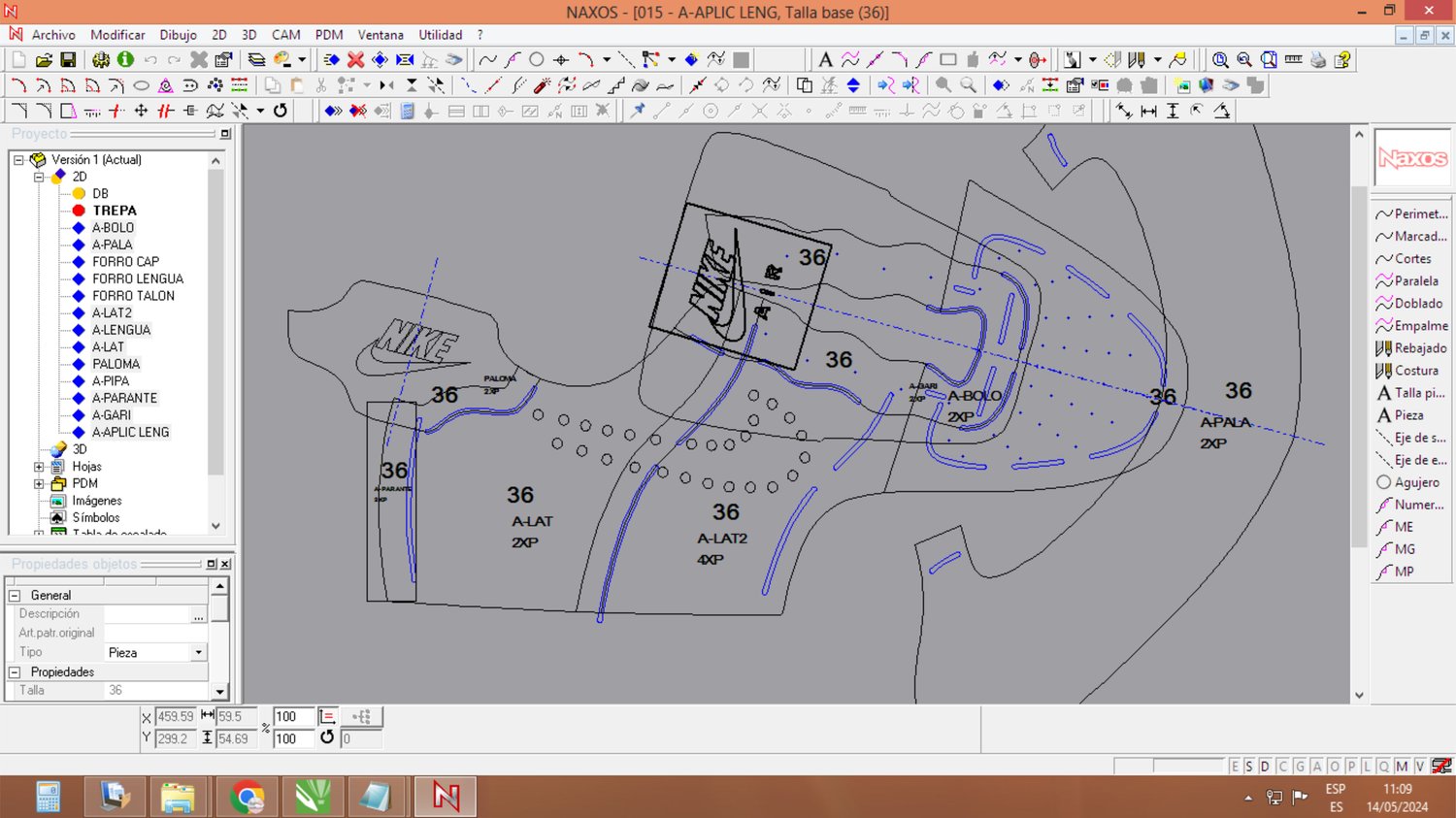Toggle the V status bar indicator
Viewport: 1456px width, 818px height.
(1419, 767)
